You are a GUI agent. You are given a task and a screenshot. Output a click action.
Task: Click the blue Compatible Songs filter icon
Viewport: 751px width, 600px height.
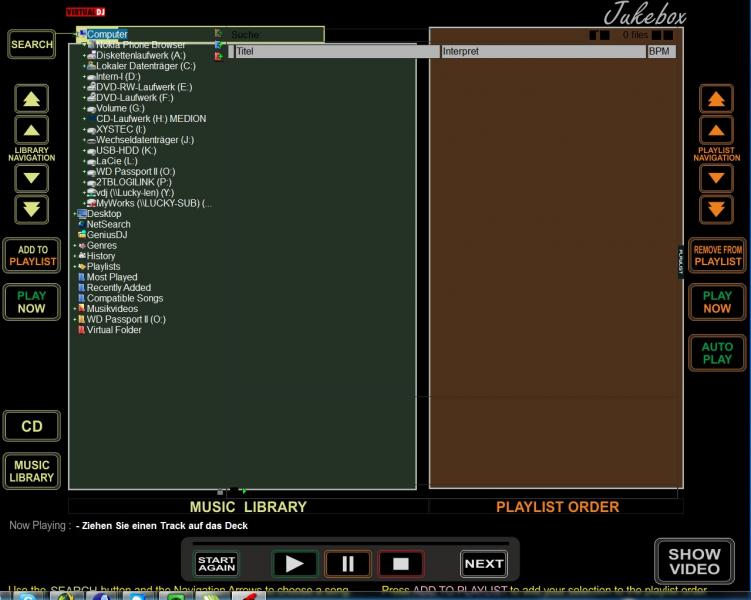coord(81,298)
